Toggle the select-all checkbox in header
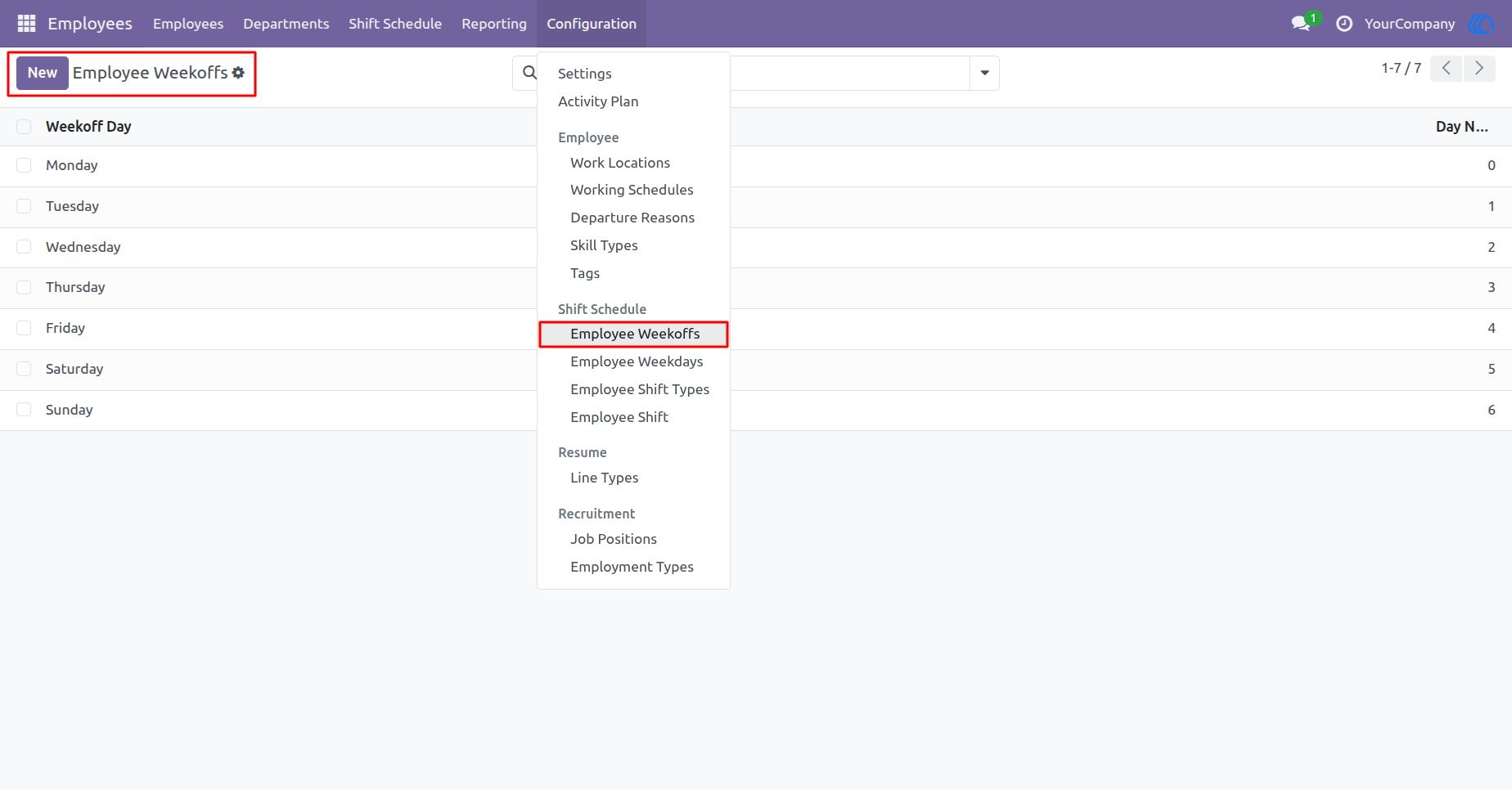The height and width of the screenshot is (790, 1512). pos(24,127)
